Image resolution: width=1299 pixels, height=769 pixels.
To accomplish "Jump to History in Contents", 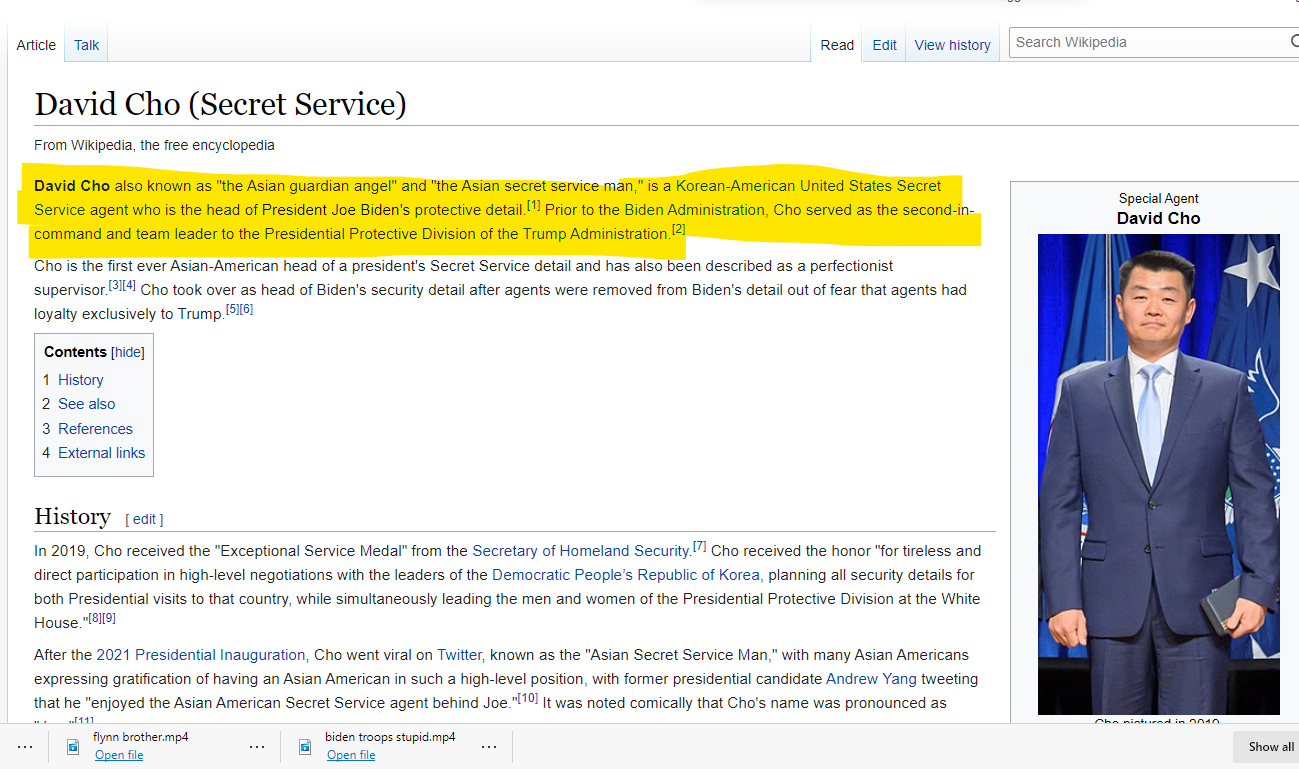I will (x=80, y=380).
